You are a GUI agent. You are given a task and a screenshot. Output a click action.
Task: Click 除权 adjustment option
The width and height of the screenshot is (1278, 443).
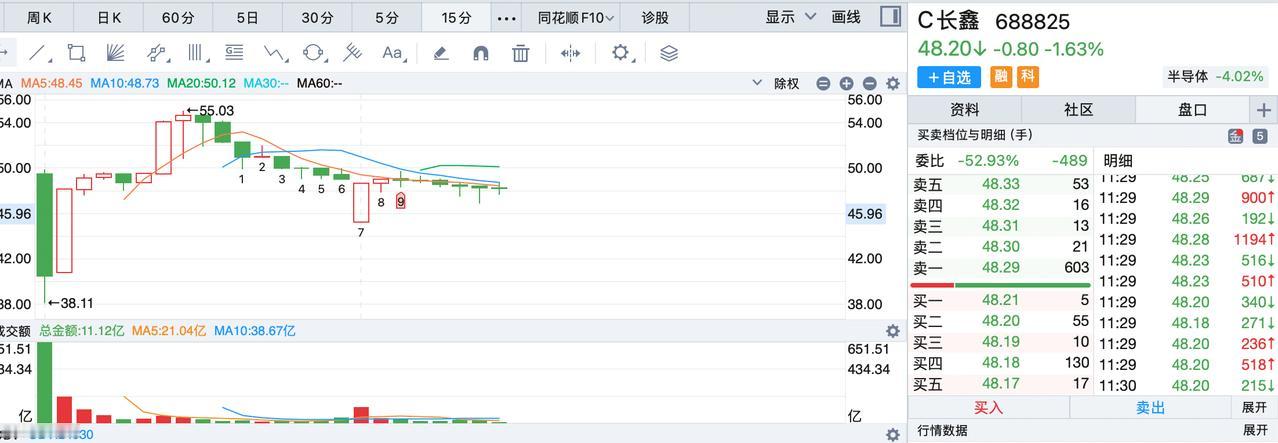click(x=787, y=84)
